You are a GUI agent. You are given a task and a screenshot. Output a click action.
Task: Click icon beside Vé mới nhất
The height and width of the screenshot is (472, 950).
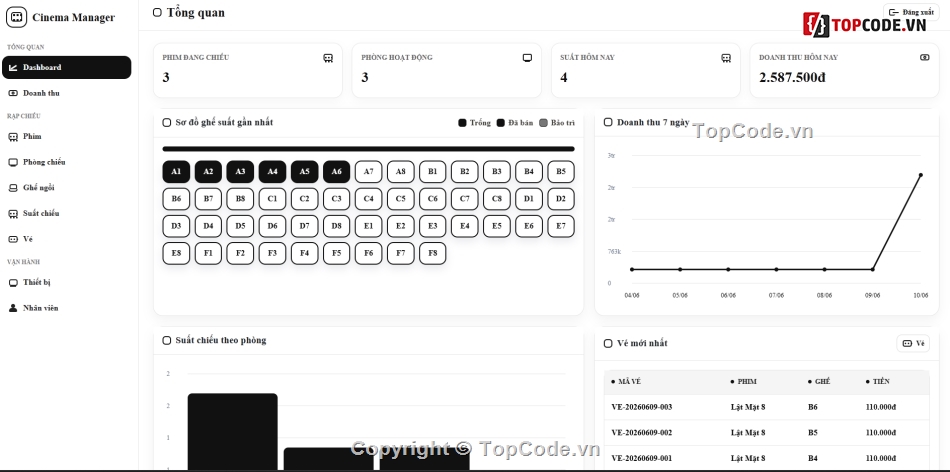click(608, 344)
